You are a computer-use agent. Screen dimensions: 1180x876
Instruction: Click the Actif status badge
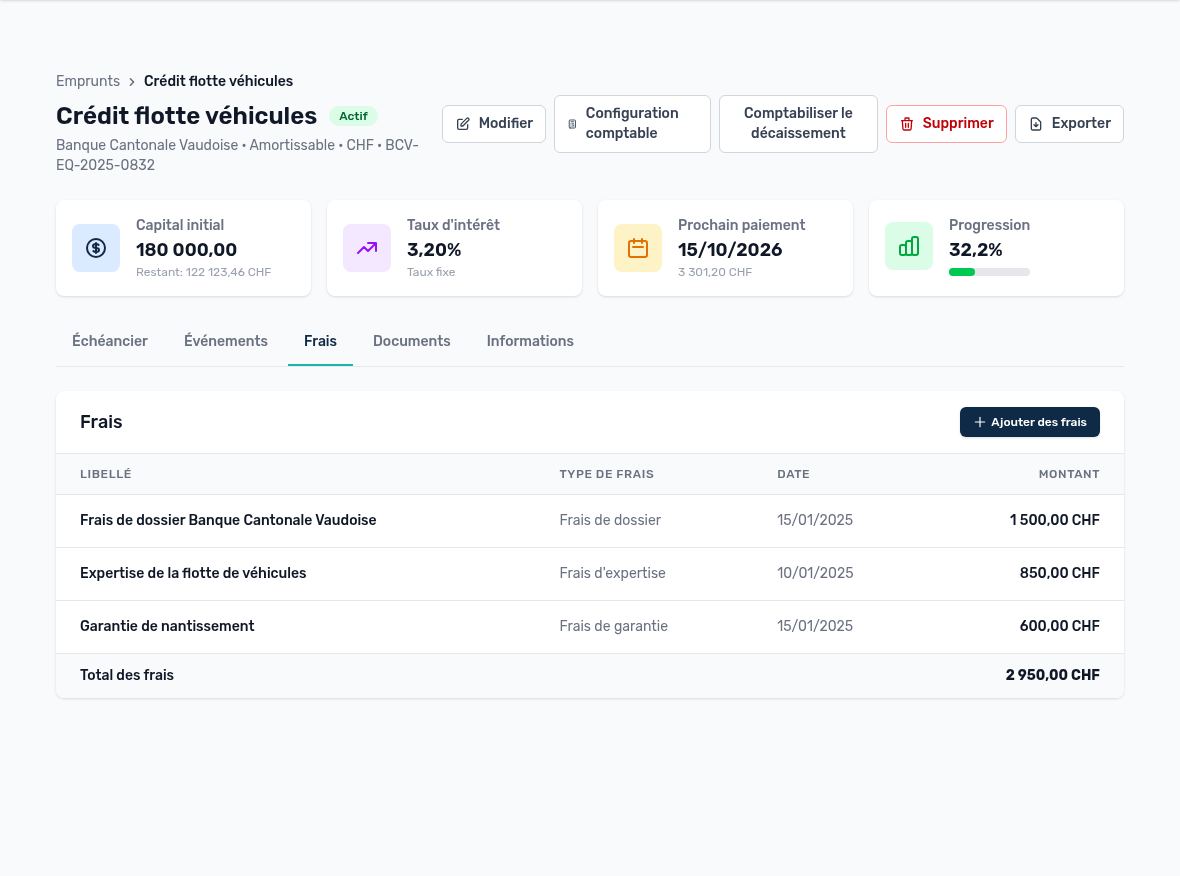click(x=353, y=116)
